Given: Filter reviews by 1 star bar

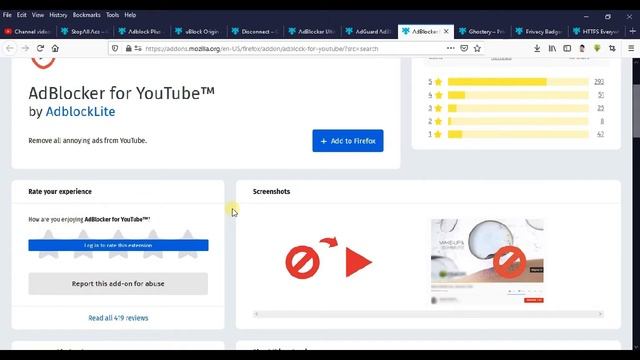Looking at the screenshot, I should click(518, 134).
